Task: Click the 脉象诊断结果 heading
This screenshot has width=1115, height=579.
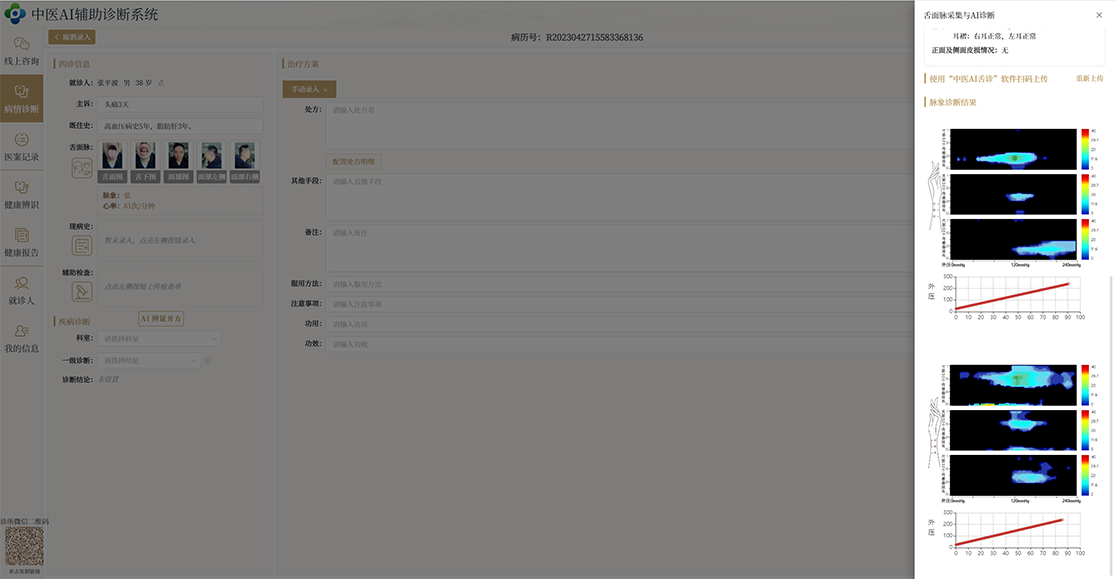Action: pyautogui.click(x=952, y=102)
